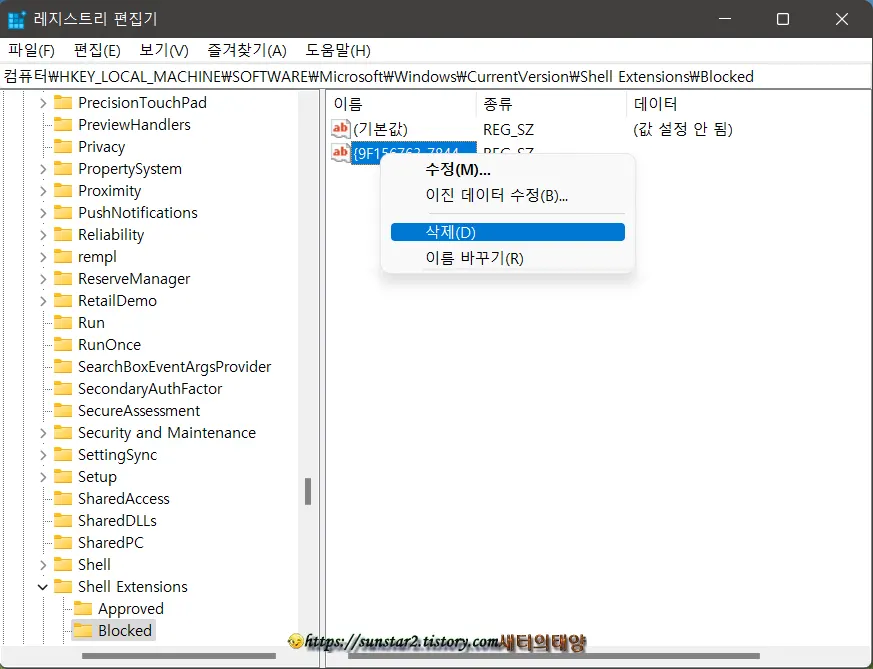
Task: Click the Registry Editor icon in title bar
Action: click(x=17, y=19)
